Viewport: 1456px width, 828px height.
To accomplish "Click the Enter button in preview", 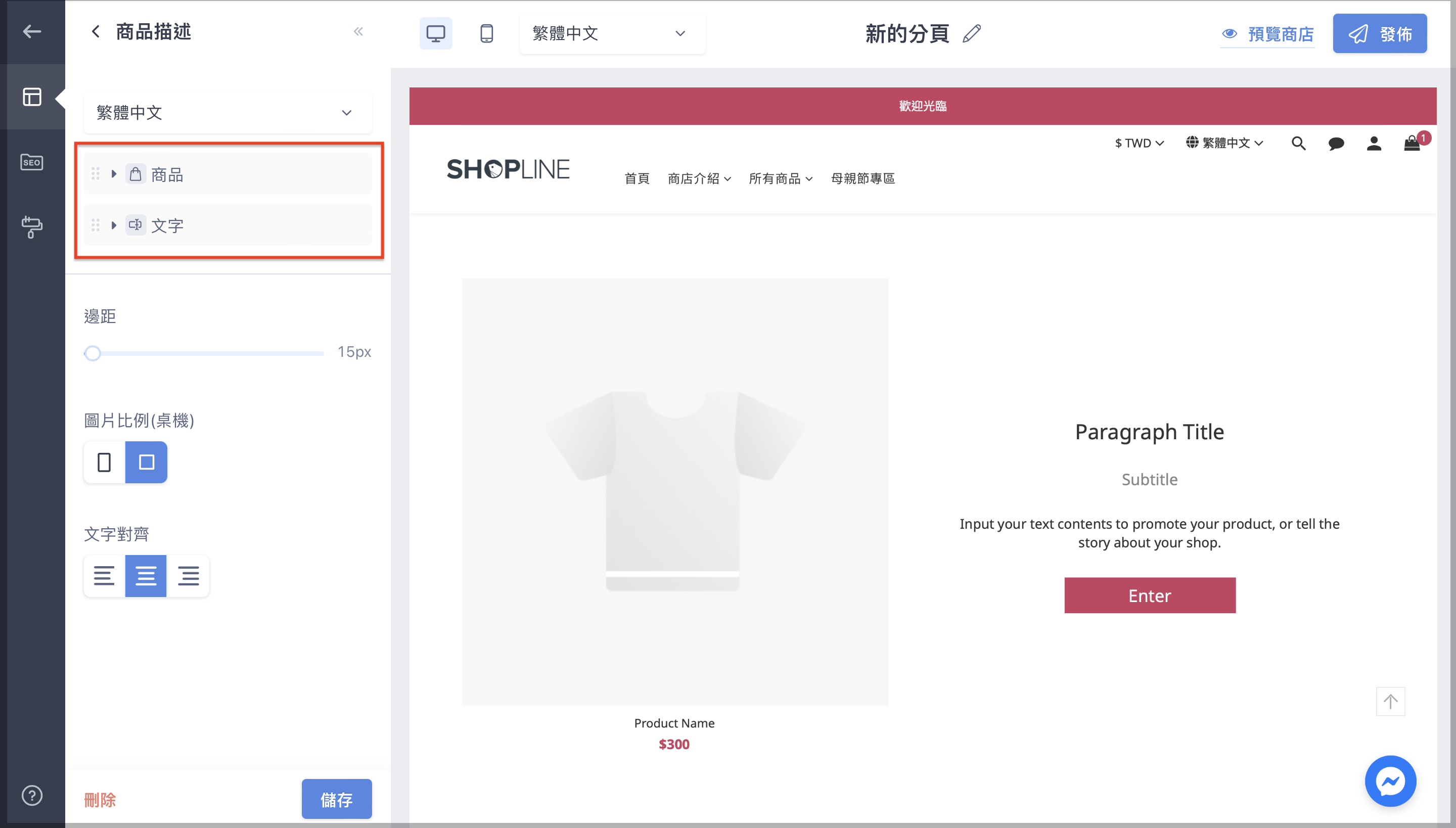I will pos(1150,595).
